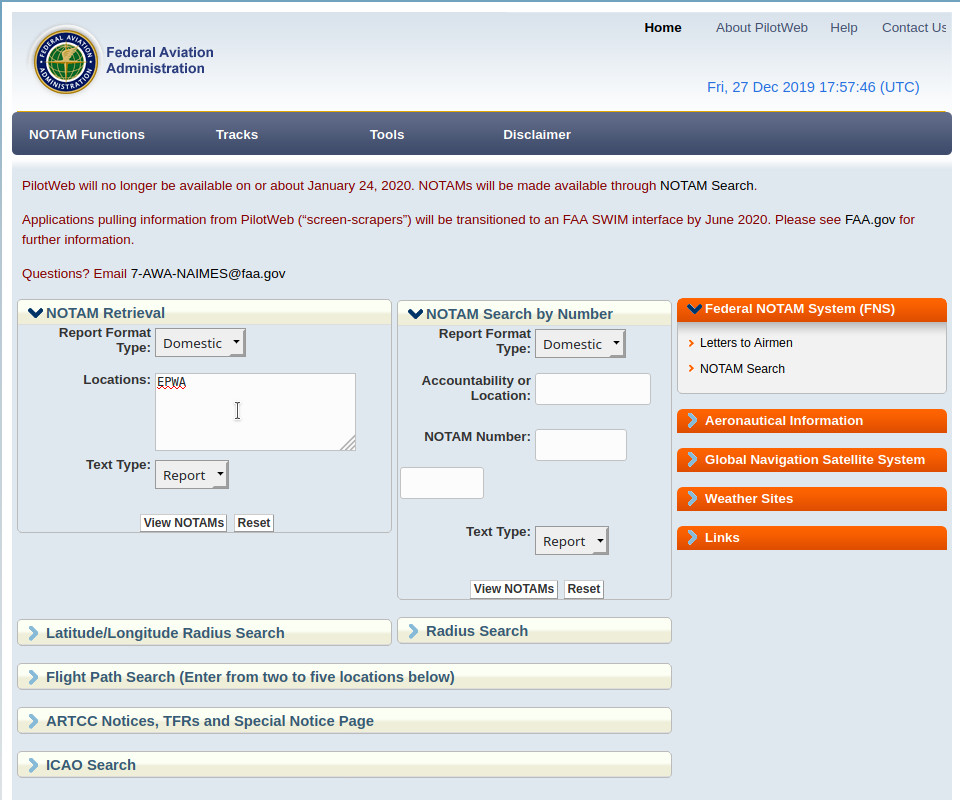Open the NOTAM Functions menu
The height and width of the screenshot is (800, 960).
87,135
